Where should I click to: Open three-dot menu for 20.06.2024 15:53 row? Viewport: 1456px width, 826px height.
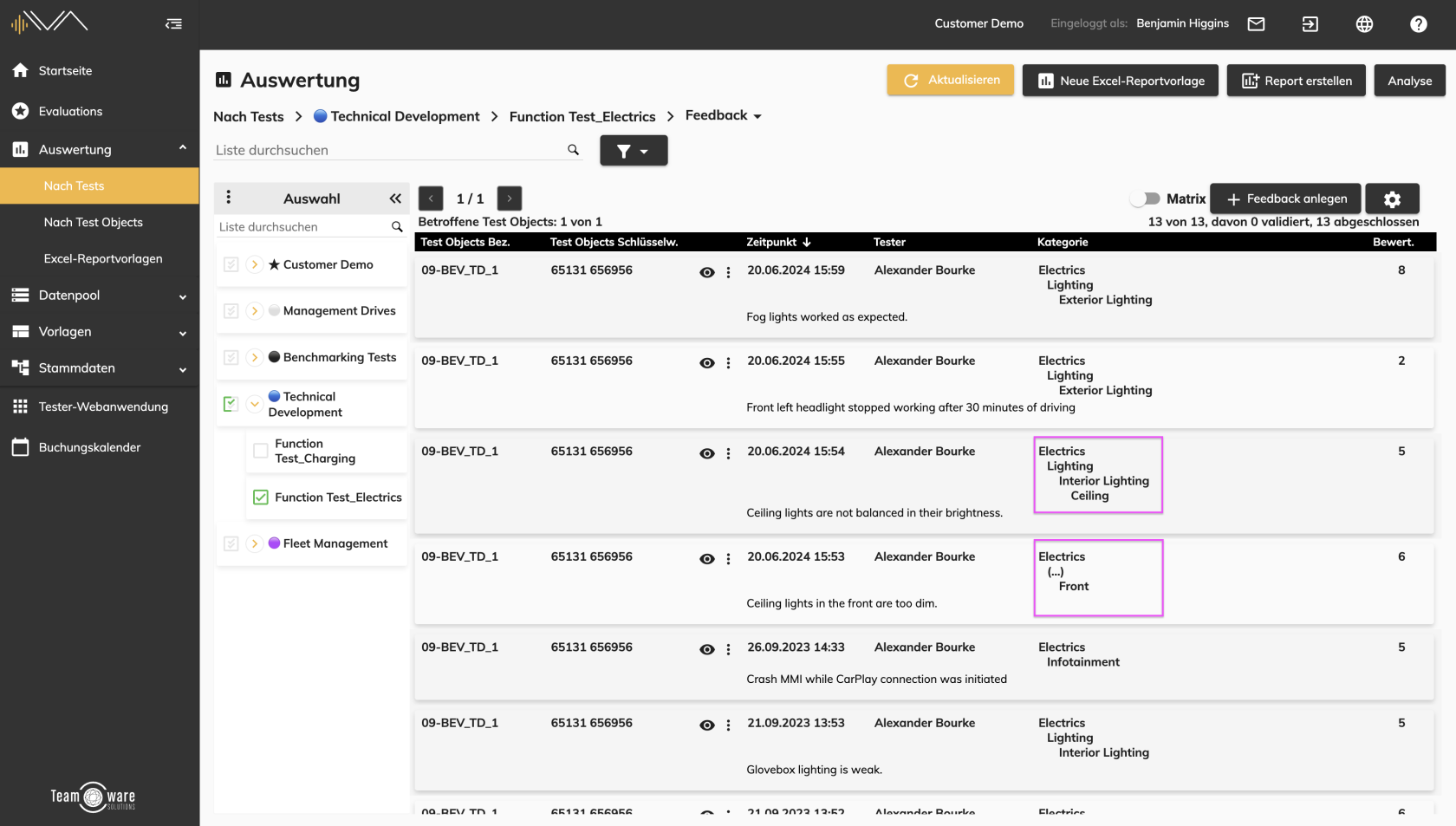click(728, 559)
